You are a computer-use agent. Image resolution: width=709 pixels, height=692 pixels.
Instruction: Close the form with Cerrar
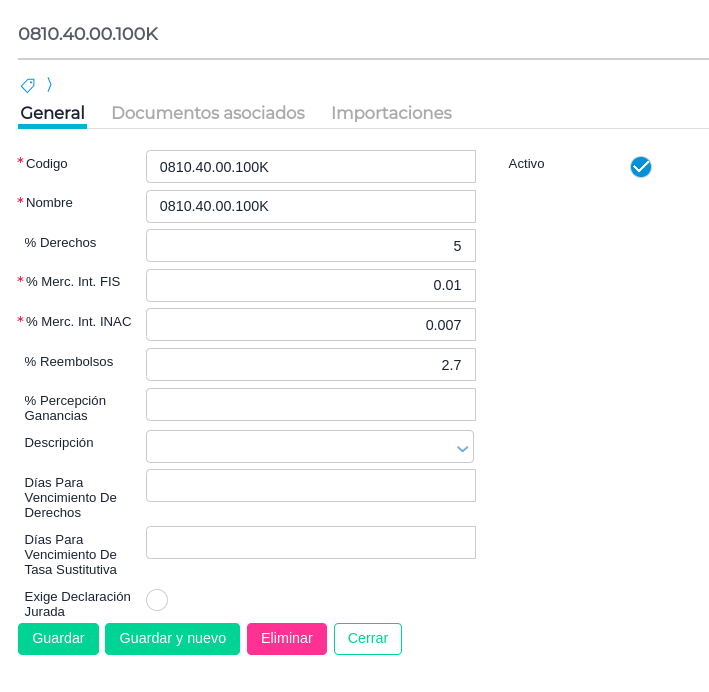click(368, 639)
